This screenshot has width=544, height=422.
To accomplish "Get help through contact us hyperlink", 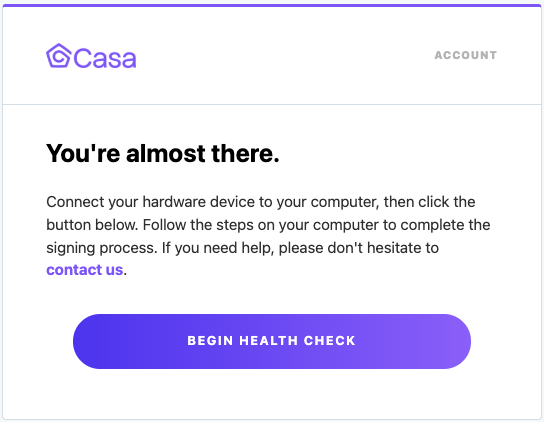I will click(85, 270).
